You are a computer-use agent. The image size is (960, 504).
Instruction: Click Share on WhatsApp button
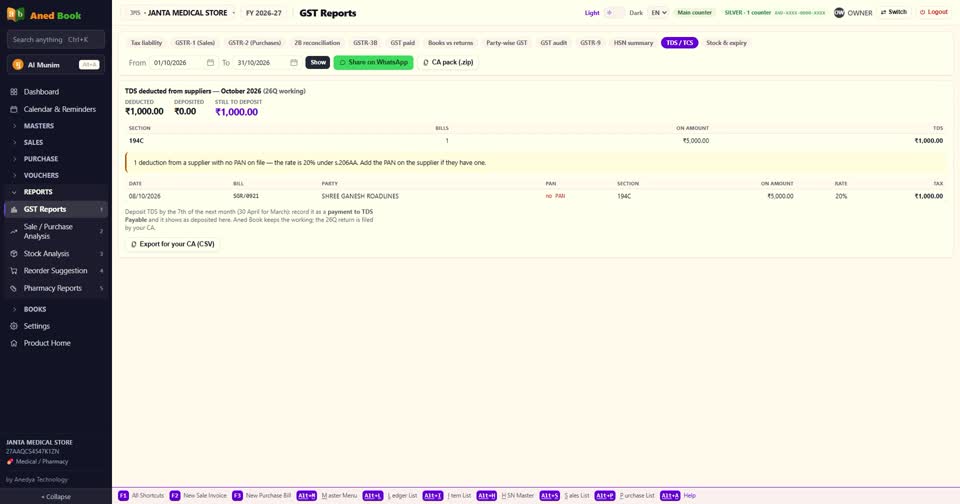373,62
